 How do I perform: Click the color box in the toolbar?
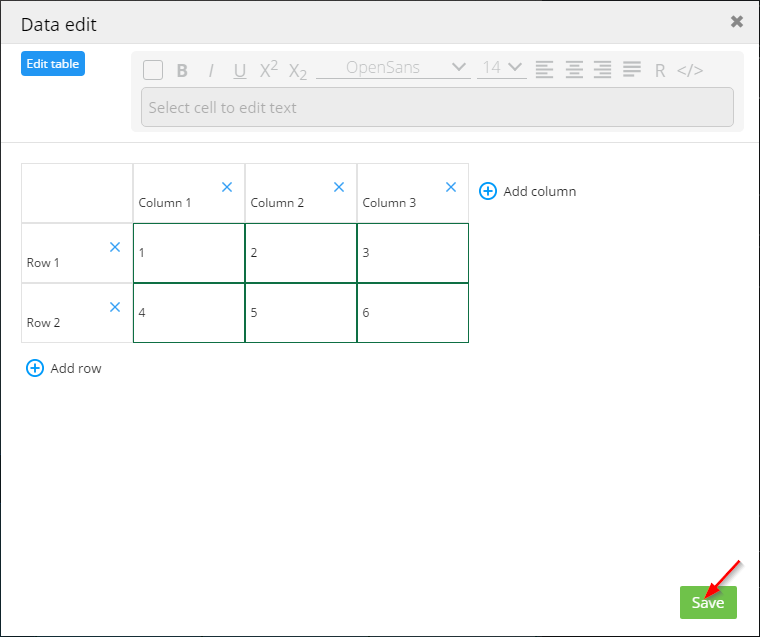tap(153, 69)
